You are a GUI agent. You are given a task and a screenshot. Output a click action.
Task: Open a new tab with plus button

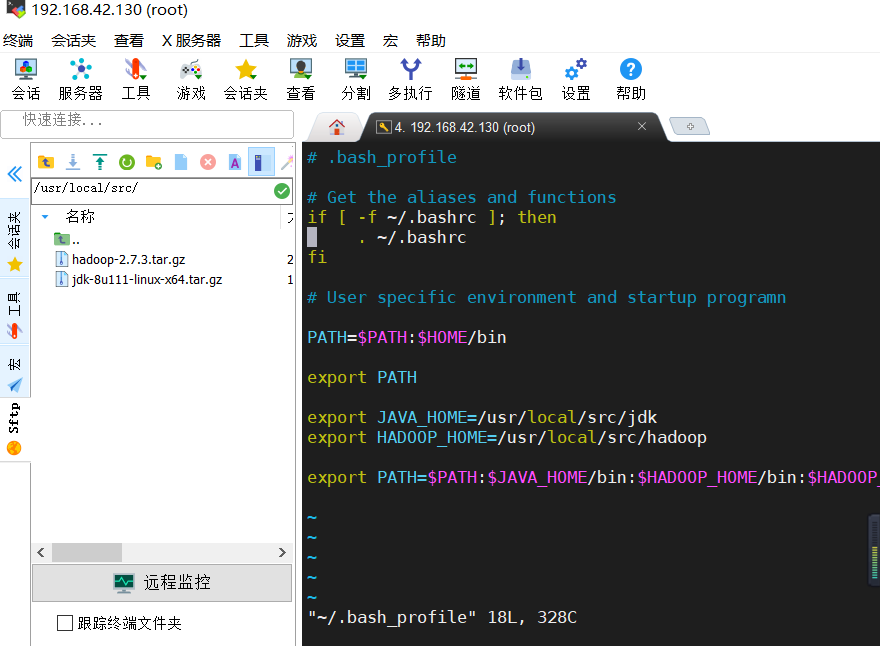[x=690, y=126]
